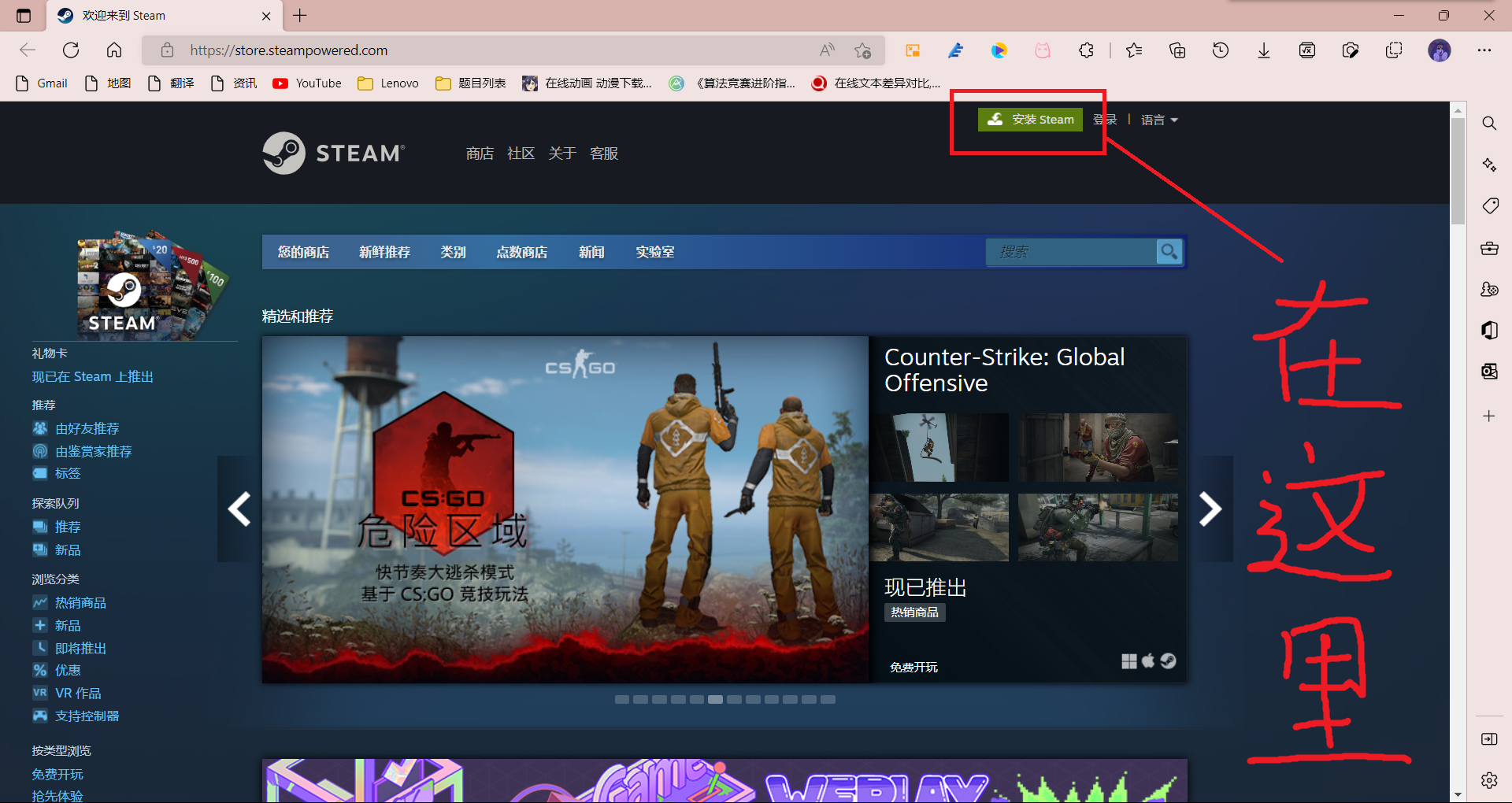This screenshot has height=803, width=1512.
Task: Open the browser downloads icon
Action: tap(1263, 50)
